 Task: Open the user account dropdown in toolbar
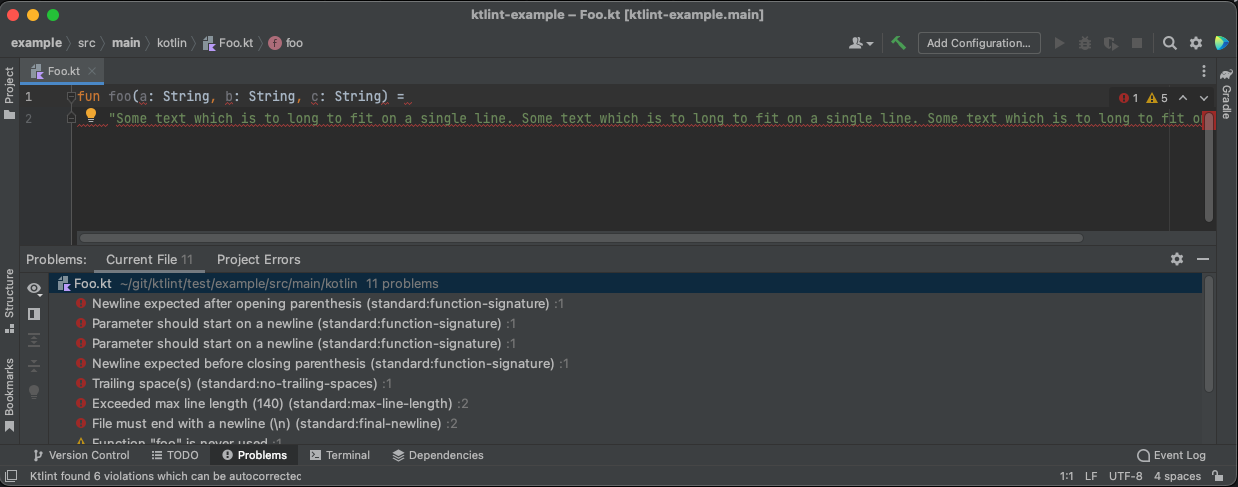click(860, 43)
